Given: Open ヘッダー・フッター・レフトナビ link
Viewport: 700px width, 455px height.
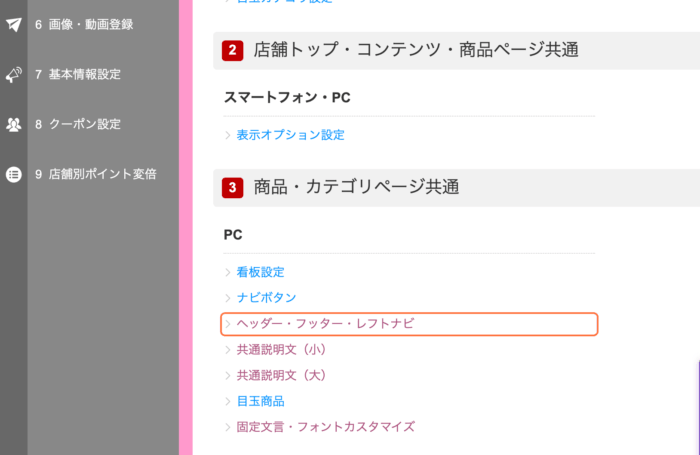Looking at the screenshot, I should pos(325,324).
